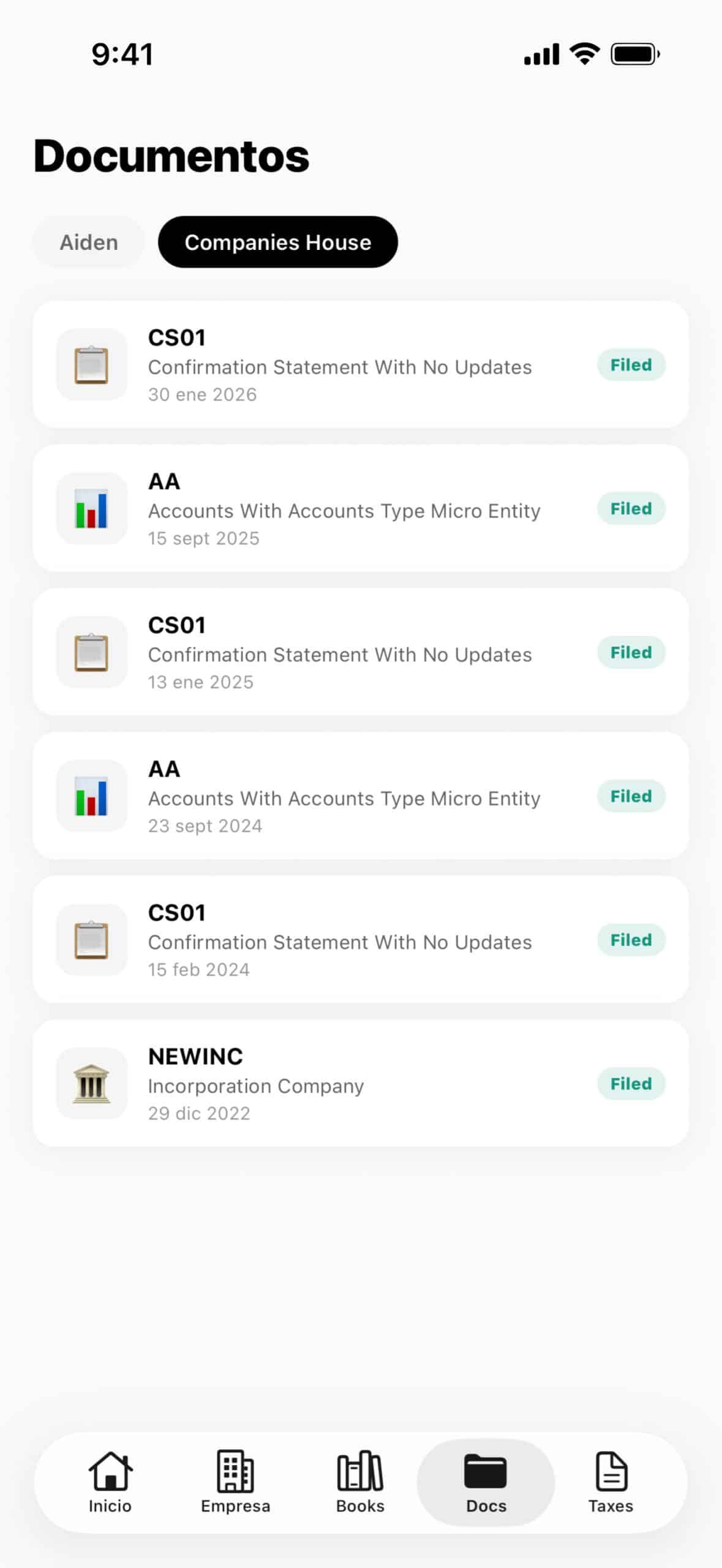
Task: Open the Empresa building icon
Action: click(235, 1470)
